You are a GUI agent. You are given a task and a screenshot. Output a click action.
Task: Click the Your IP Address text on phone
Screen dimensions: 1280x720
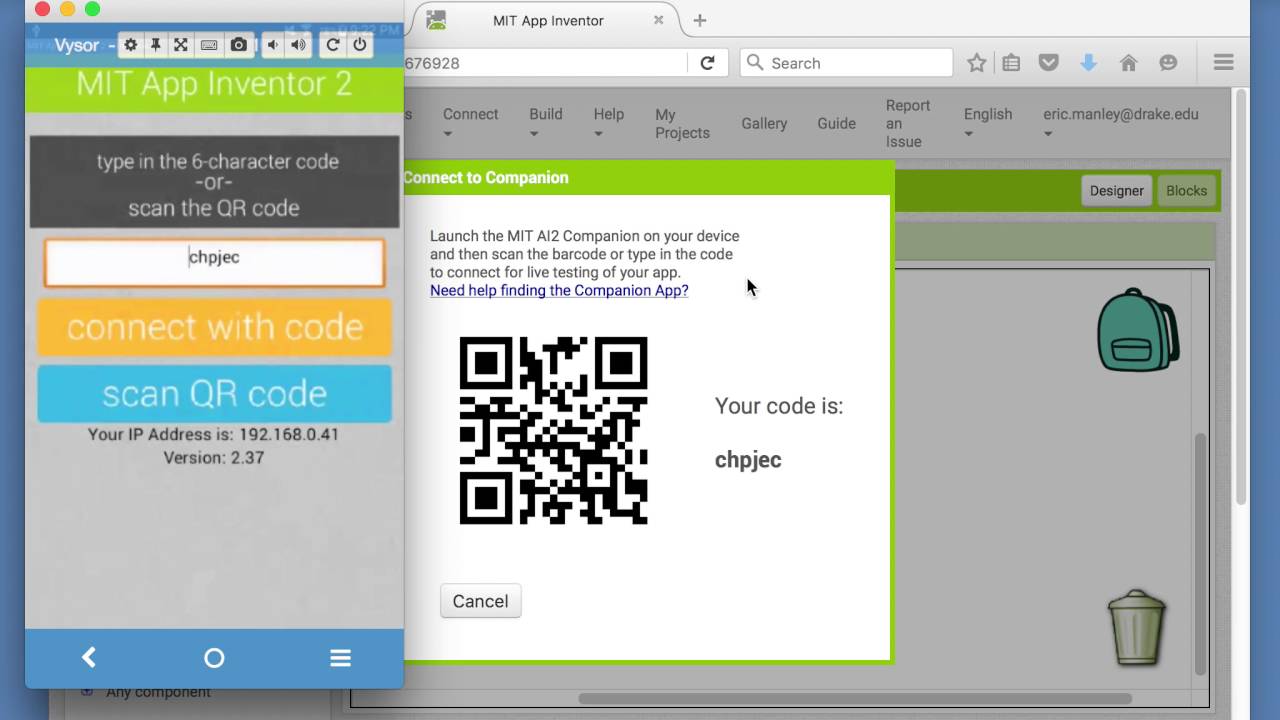[x=213, y=434]
